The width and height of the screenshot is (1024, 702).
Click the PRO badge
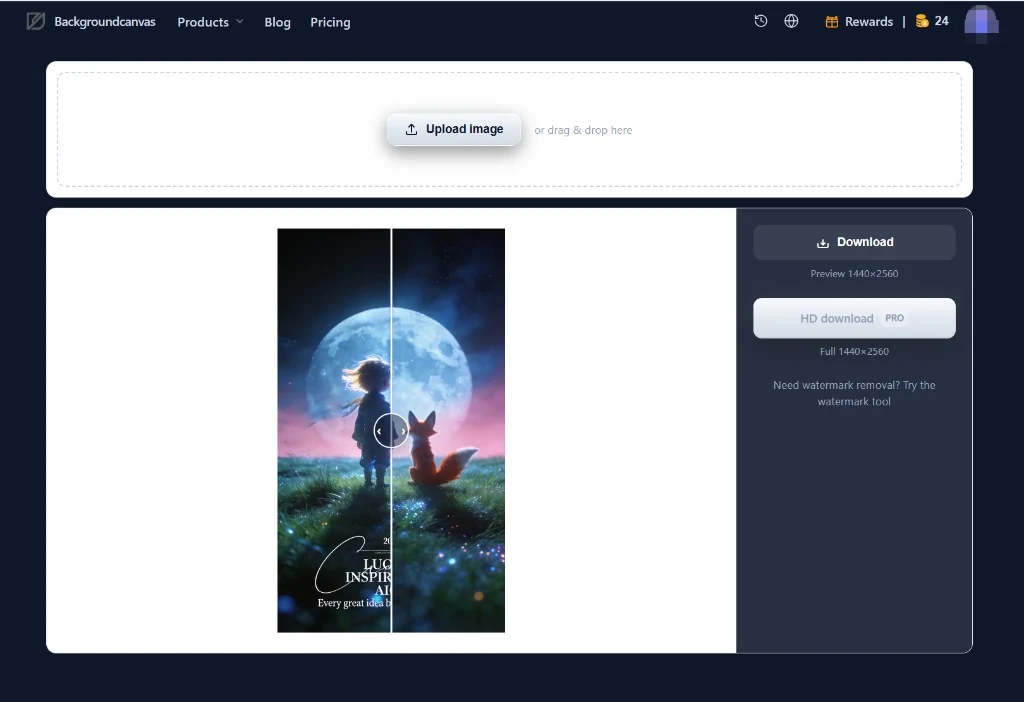click(895, 318)
